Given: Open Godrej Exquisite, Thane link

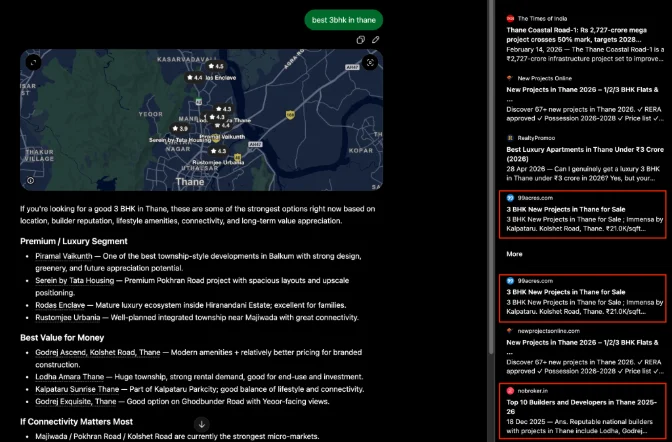Looking at the screenshot, I should (x=76, y=402).
